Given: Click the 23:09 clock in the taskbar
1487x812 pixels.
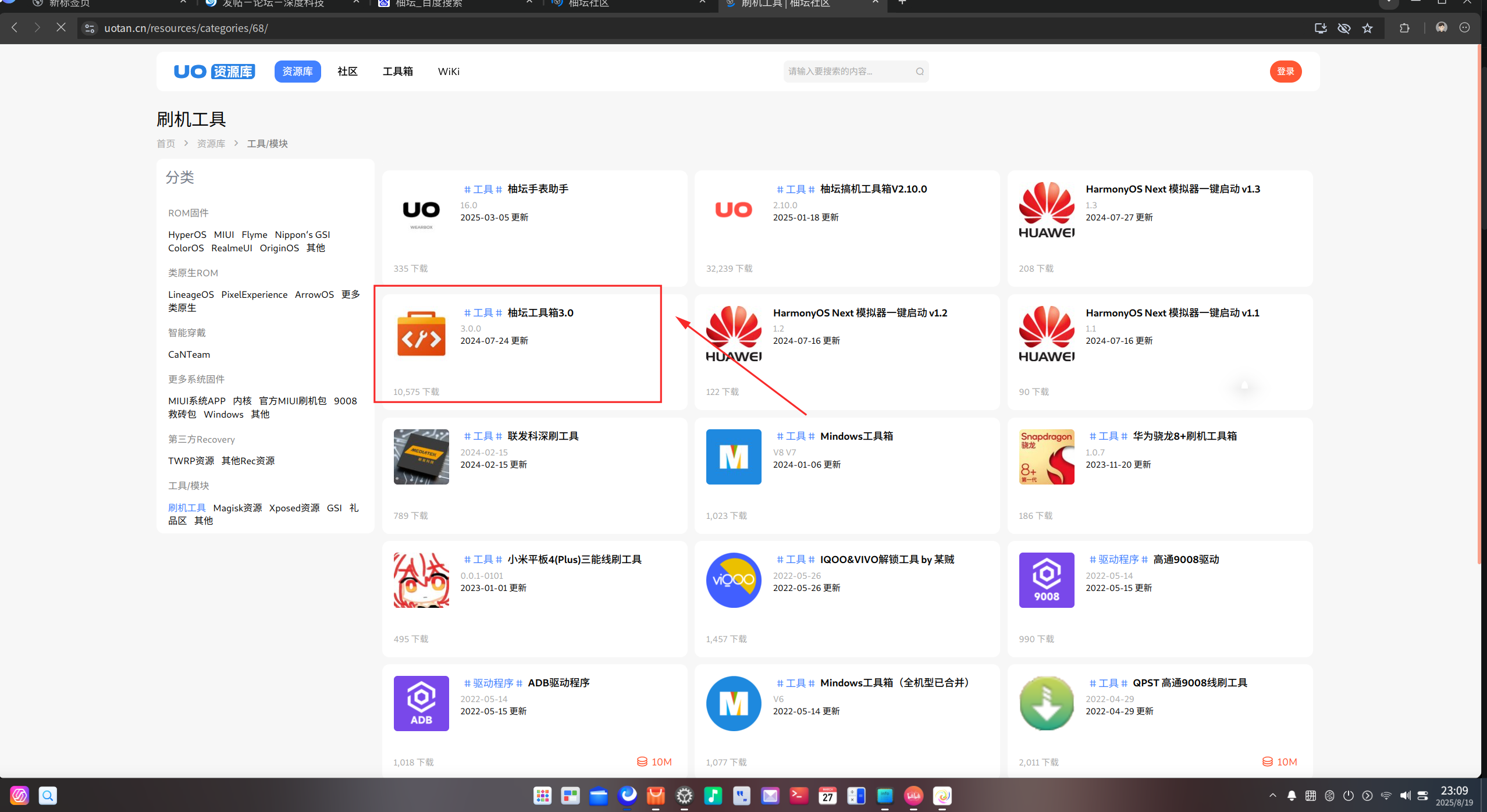Looking at the screenshot, I should coord(1454,790).
